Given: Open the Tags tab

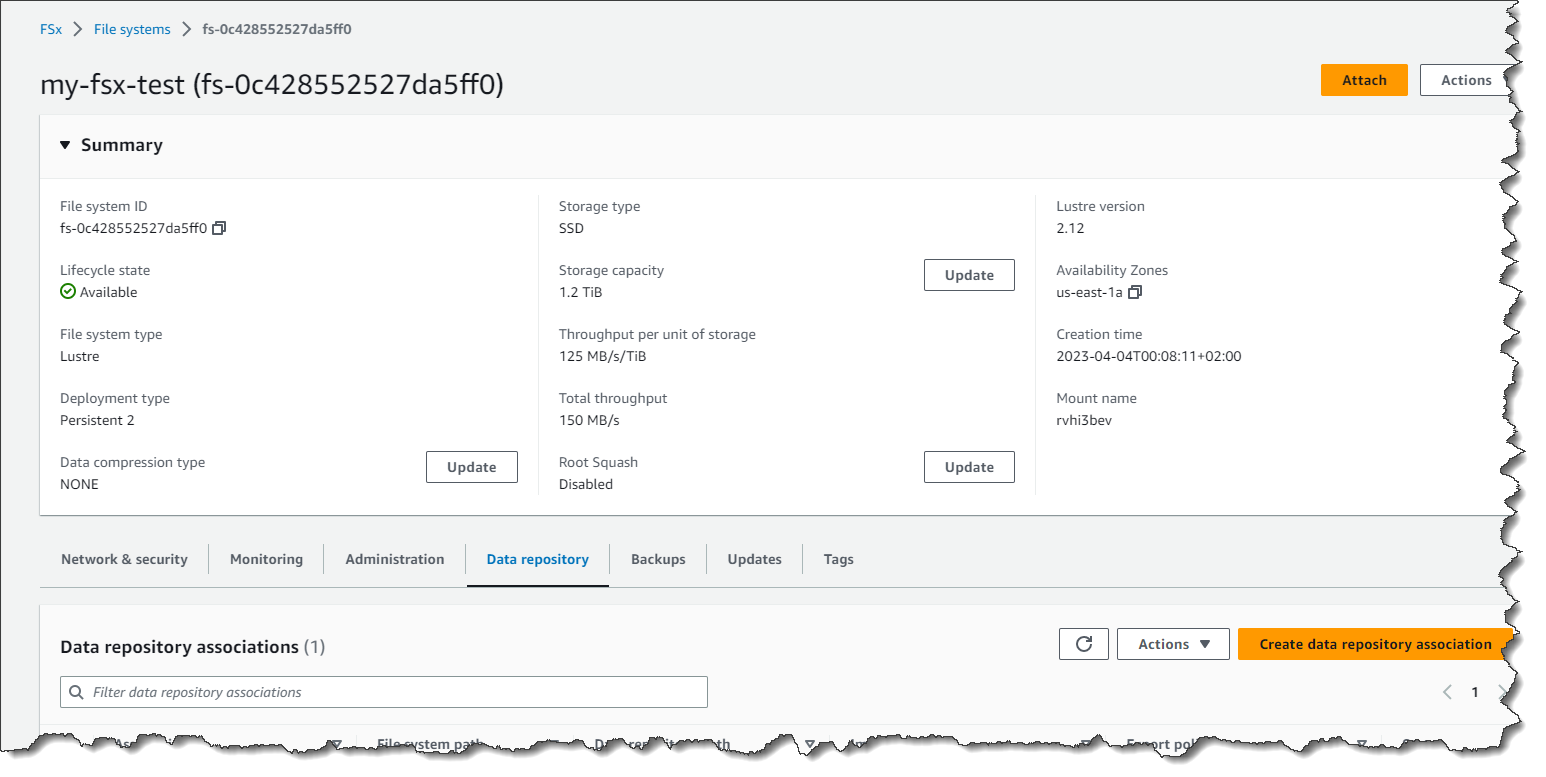Looking at the screenshot, I should pos(839,559).
